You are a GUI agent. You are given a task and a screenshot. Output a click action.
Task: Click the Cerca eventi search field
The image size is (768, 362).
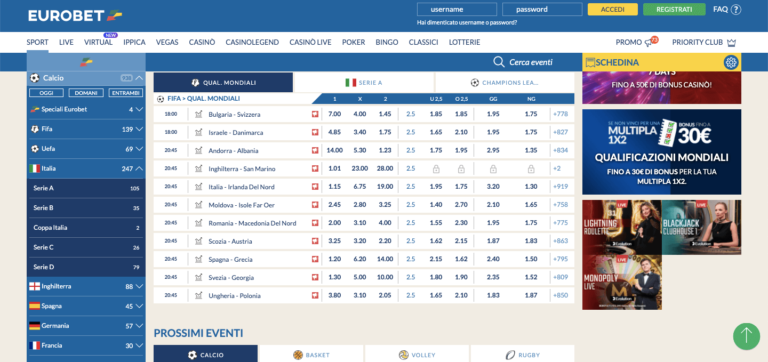pos(531,62)
